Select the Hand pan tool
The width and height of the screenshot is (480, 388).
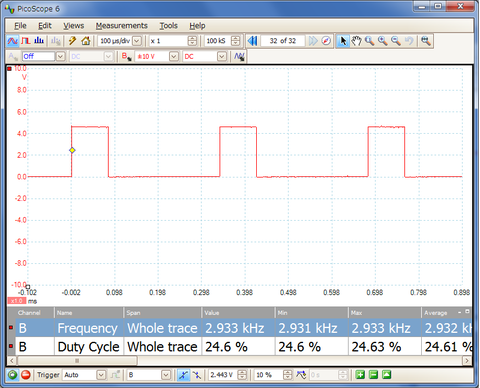click(356, 41)
